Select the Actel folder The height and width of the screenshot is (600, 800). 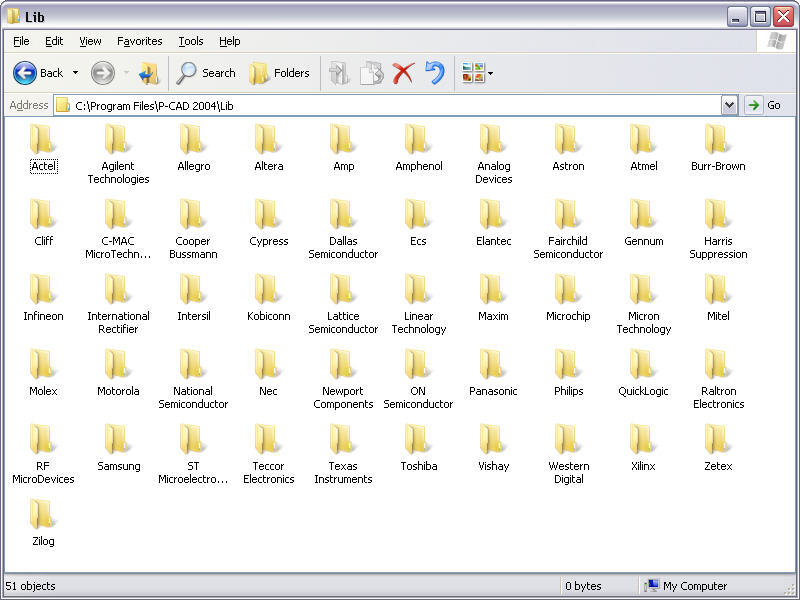tap(43, 148)
